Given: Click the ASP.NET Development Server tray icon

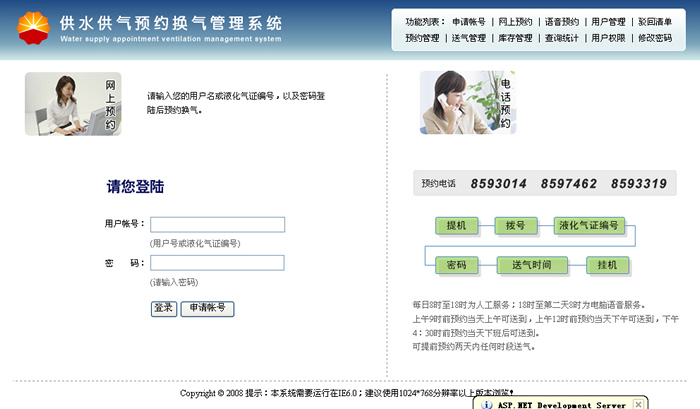Looking at the screenshot, I should (x=487, y=405).
